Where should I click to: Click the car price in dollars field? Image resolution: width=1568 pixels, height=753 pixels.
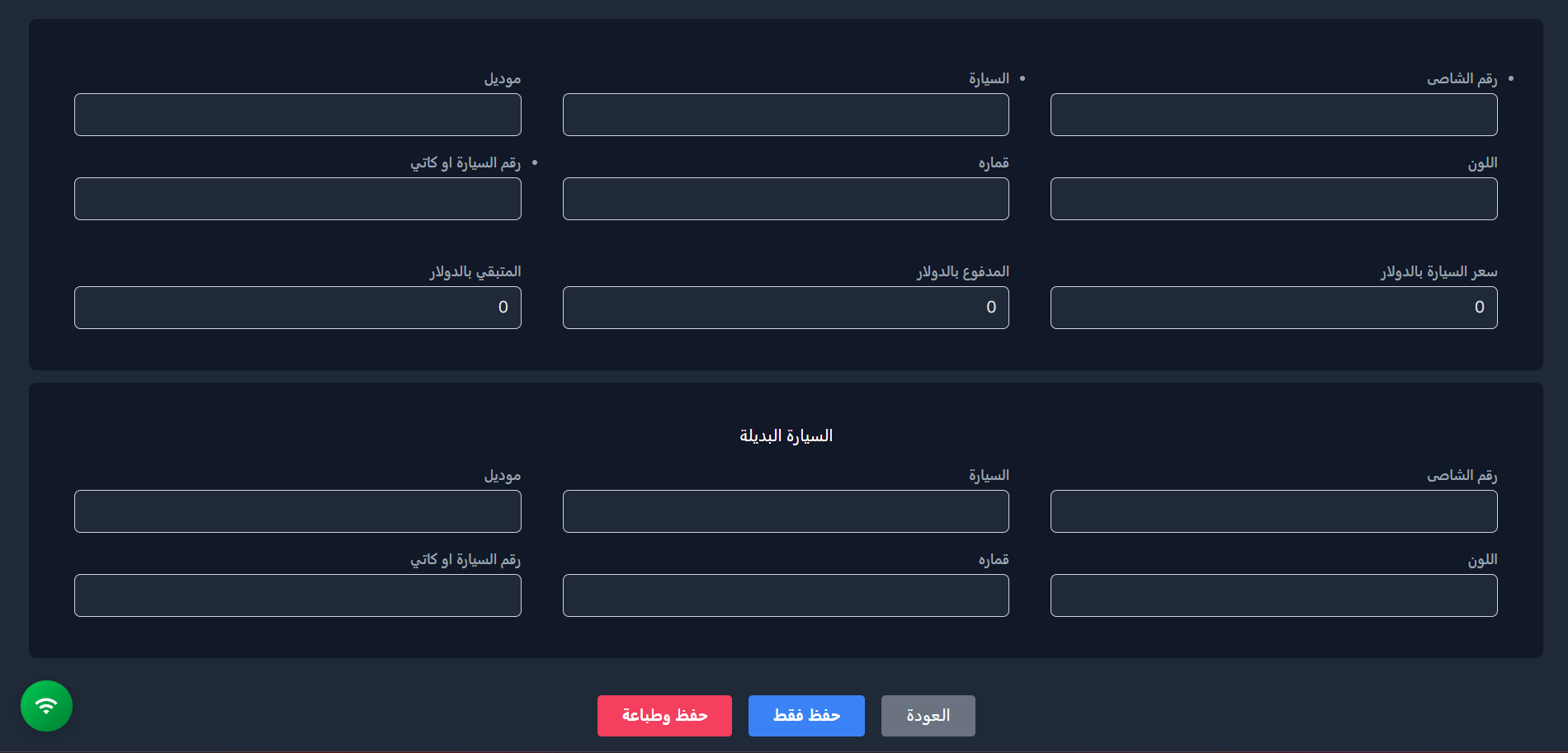point(1273,307)
